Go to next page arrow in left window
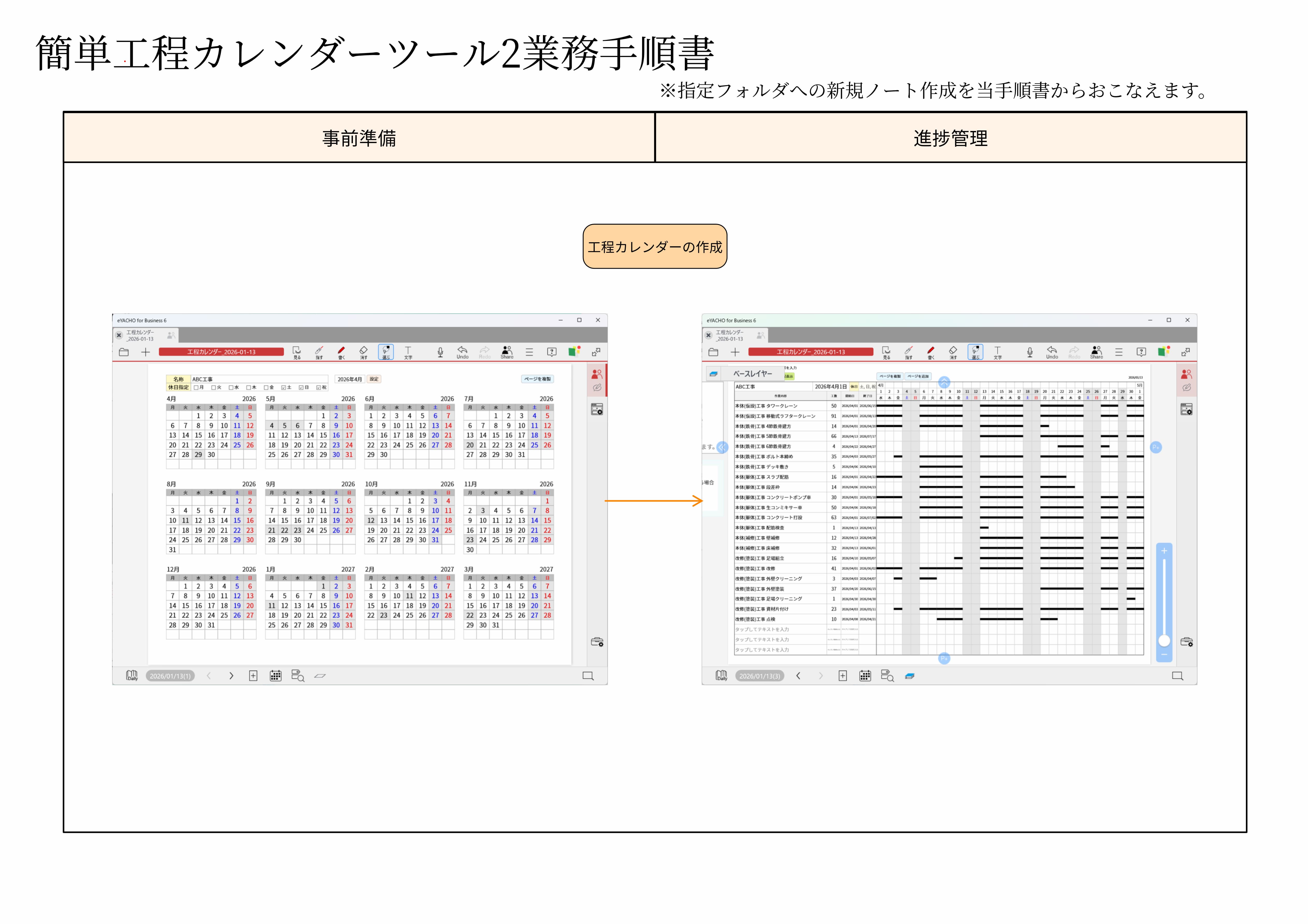 pos(231,676)
